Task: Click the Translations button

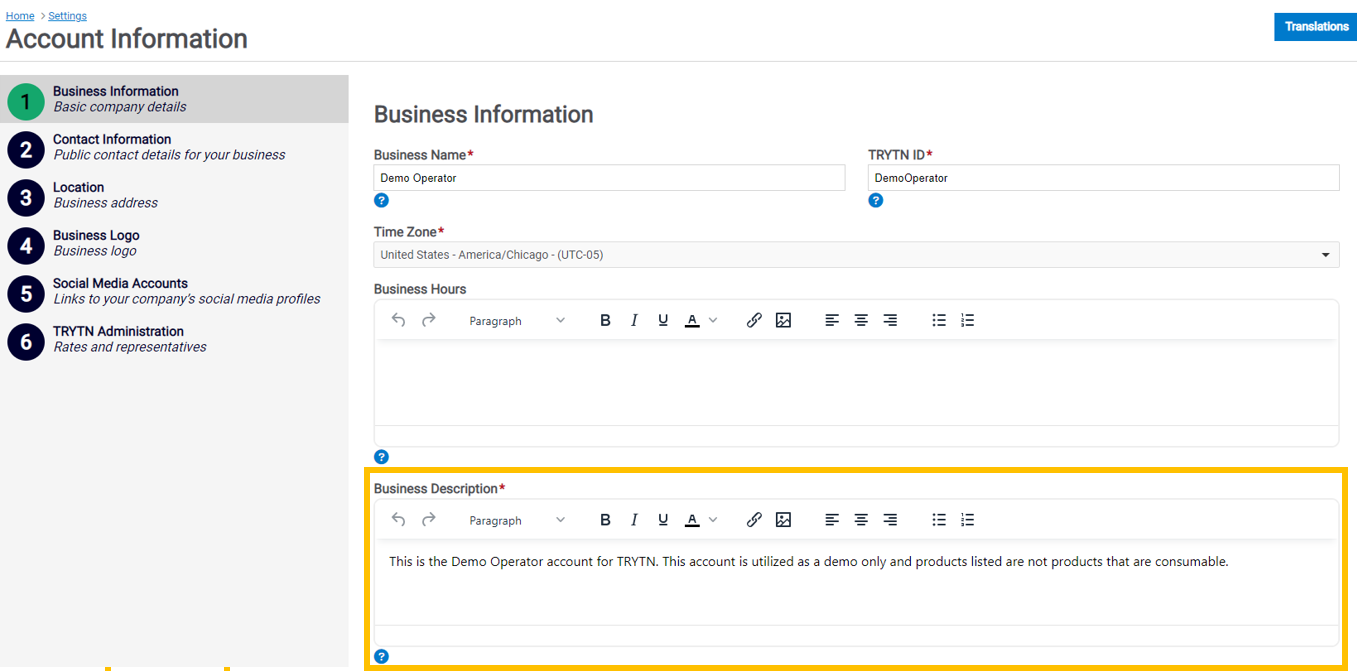Action: pos(1316,27)
